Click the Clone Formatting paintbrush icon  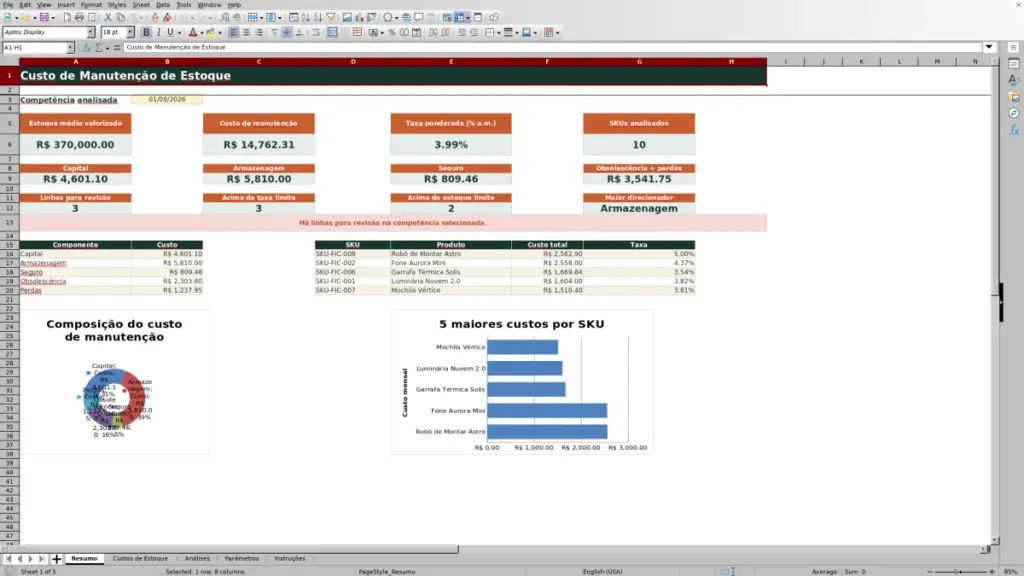(155, 18)
